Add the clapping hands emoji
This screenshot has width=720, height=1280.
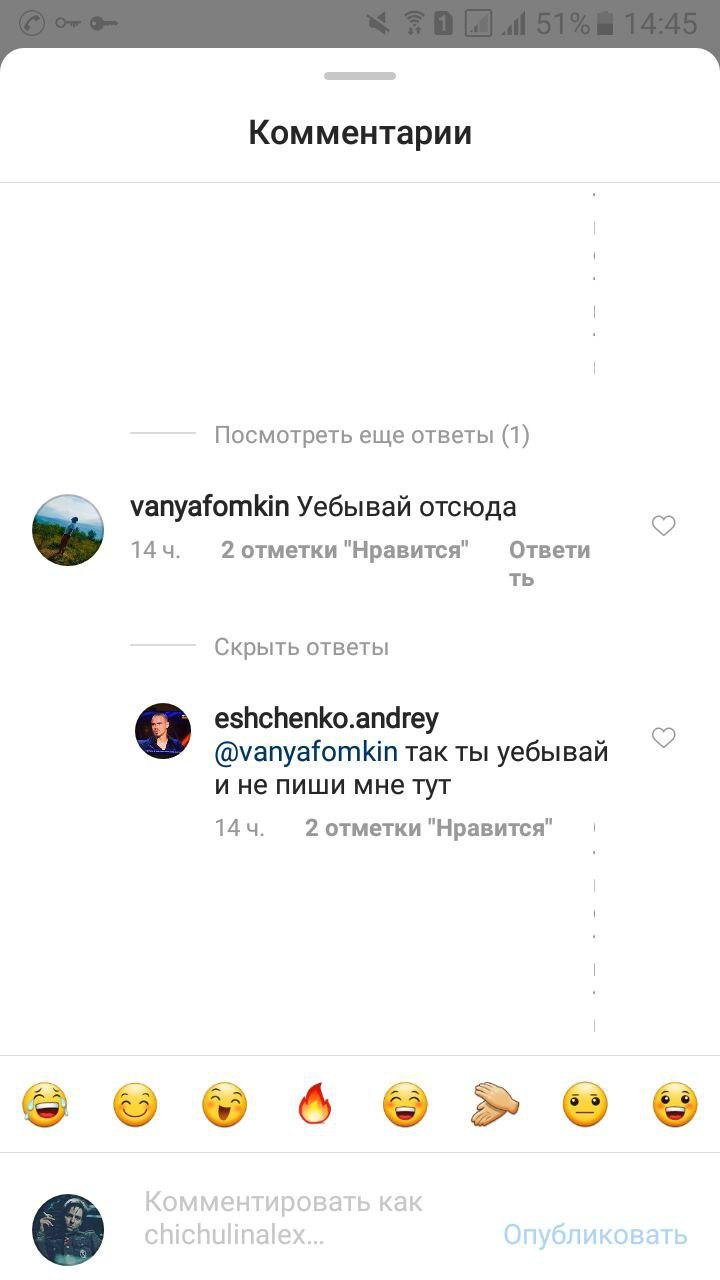pyautogui.click(x=495, y=1105)
